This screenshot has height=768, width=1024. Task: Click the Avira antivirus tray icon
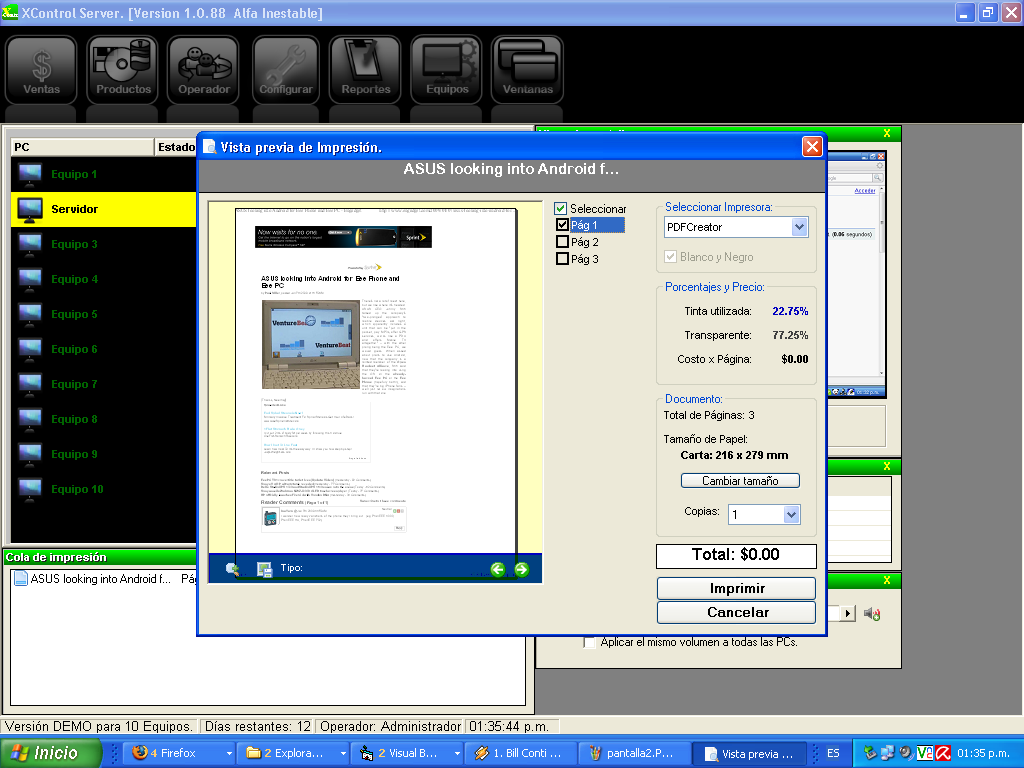pyautogui.click(x=943, y=753)
